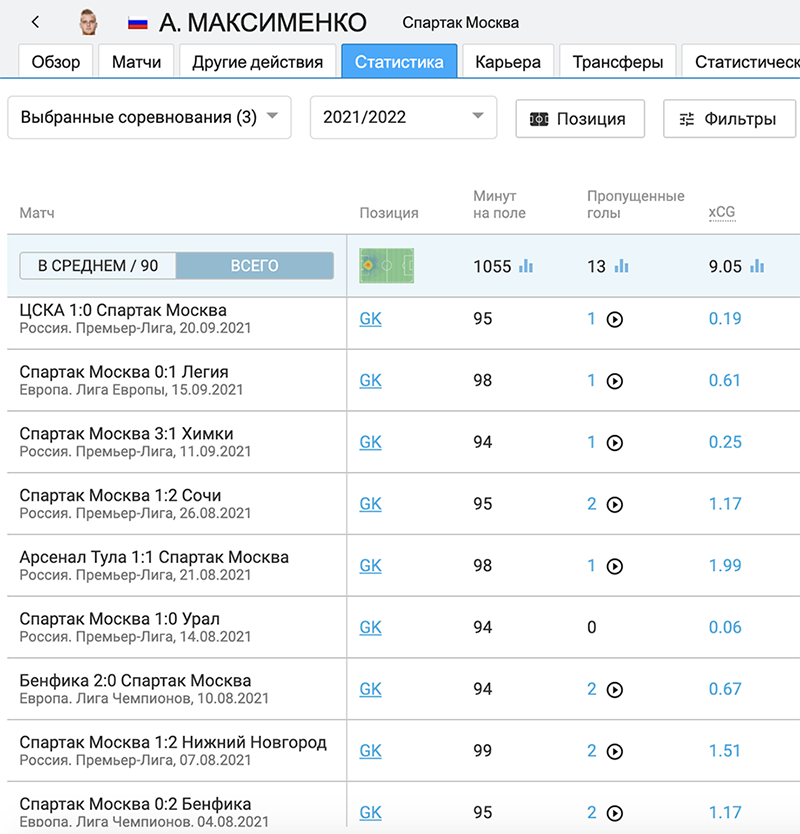800x834 pixels.
Task: Click the Позиция column header
Action: coord(389,213)
